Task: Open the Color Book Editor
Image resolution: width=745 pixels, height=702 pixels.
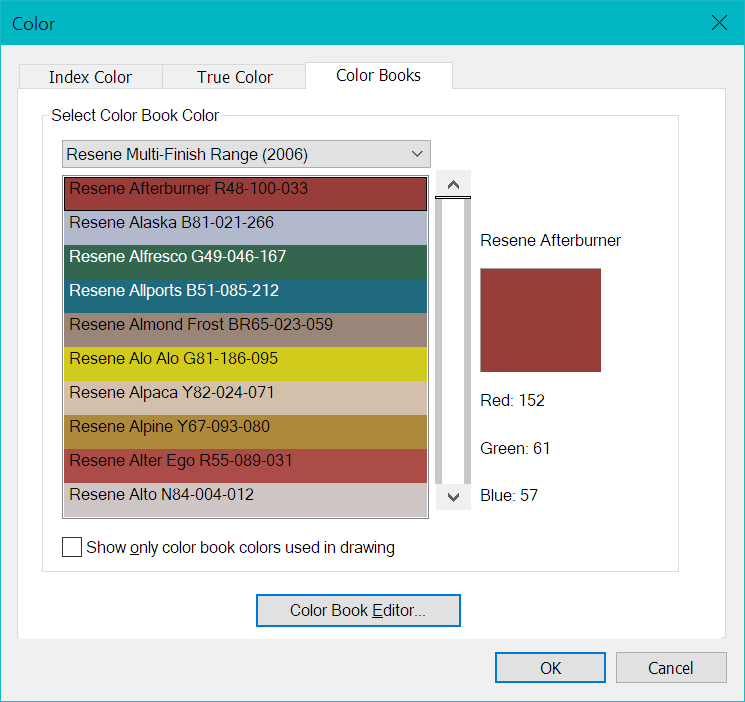Action: pyautogui.click(x=358, y=610)
